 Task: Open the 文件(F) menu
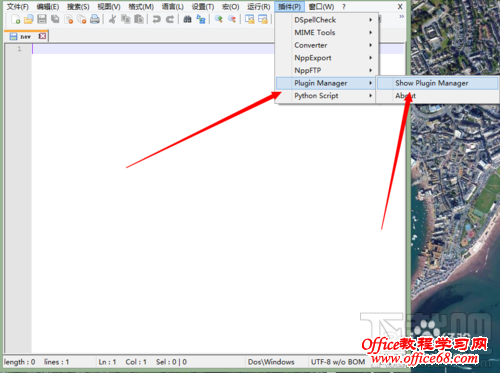18,7
